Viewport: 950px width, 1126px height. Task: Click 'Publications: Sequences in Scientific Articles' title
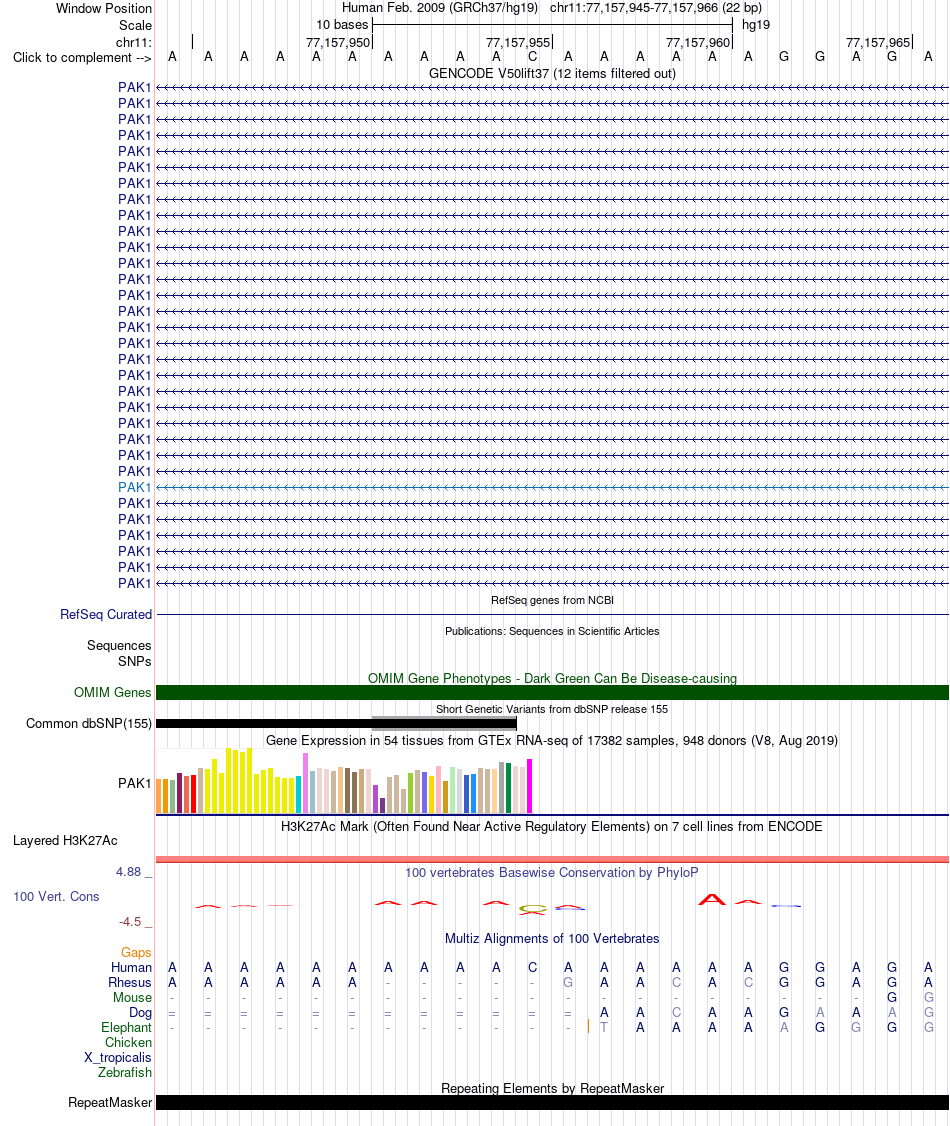click(x=552, y=631)
